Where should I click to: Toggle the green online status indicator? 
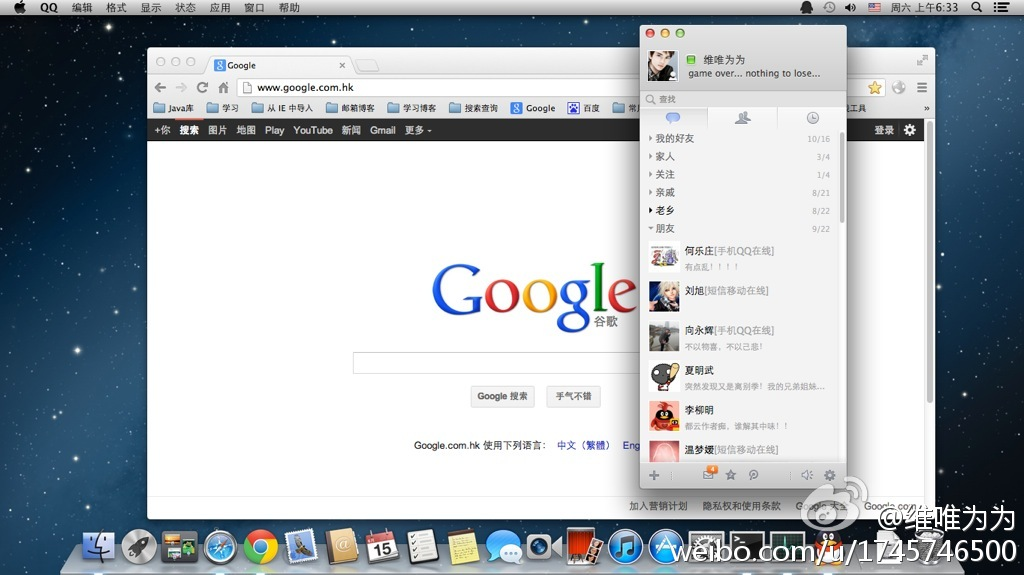[691, 60]
